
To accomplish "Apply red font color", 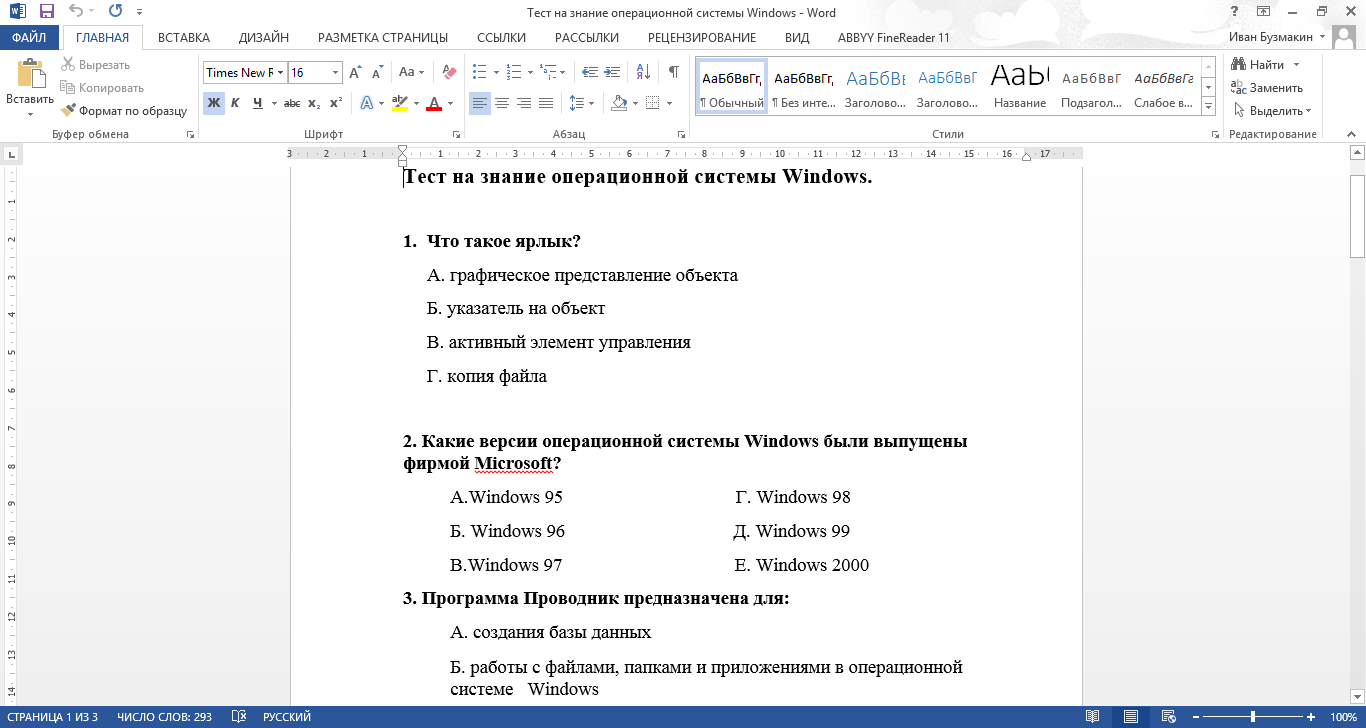I will tap(433, 103).
